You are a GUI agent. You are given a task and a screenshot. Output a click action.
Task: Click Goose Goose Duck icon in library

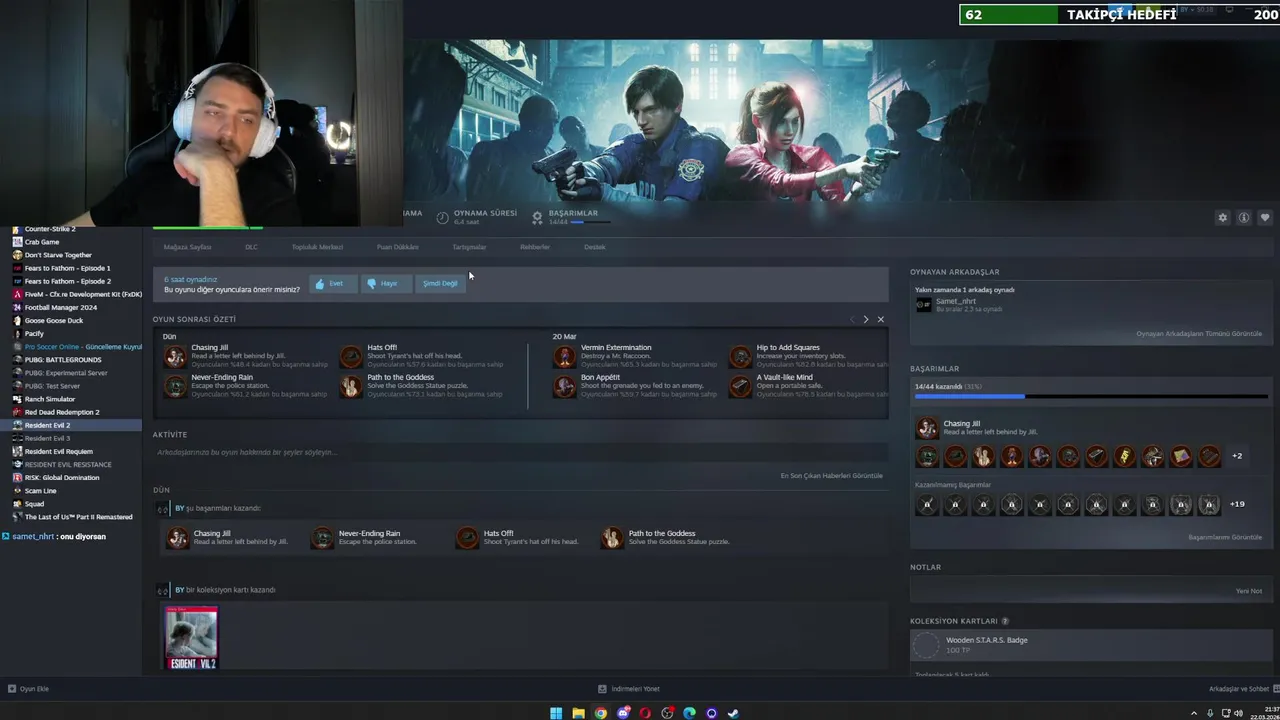coord(17,320)
